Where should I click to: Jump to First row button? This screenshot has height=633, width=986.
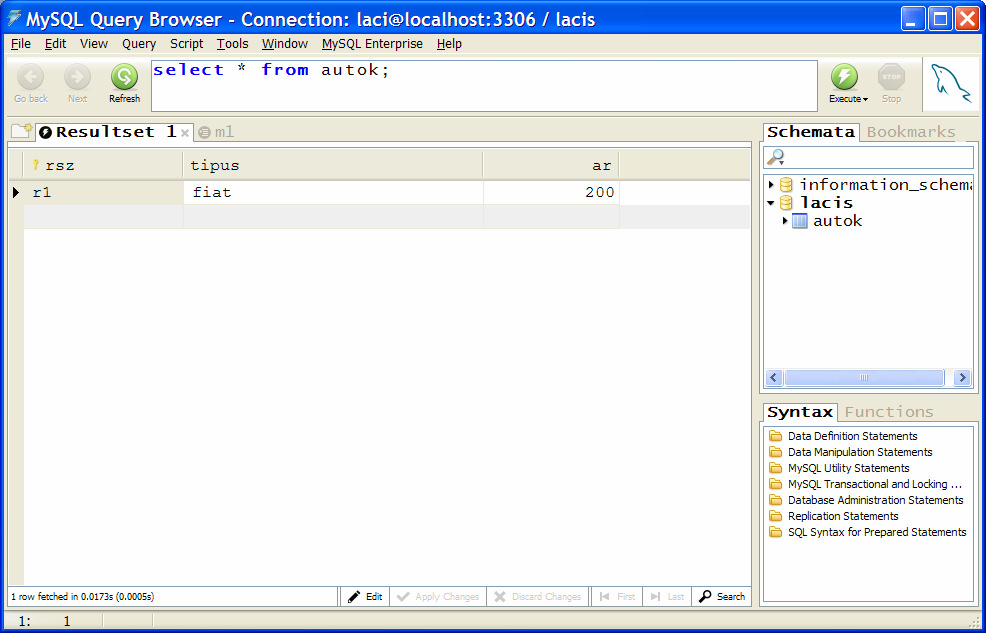click(x=617, y=597)
